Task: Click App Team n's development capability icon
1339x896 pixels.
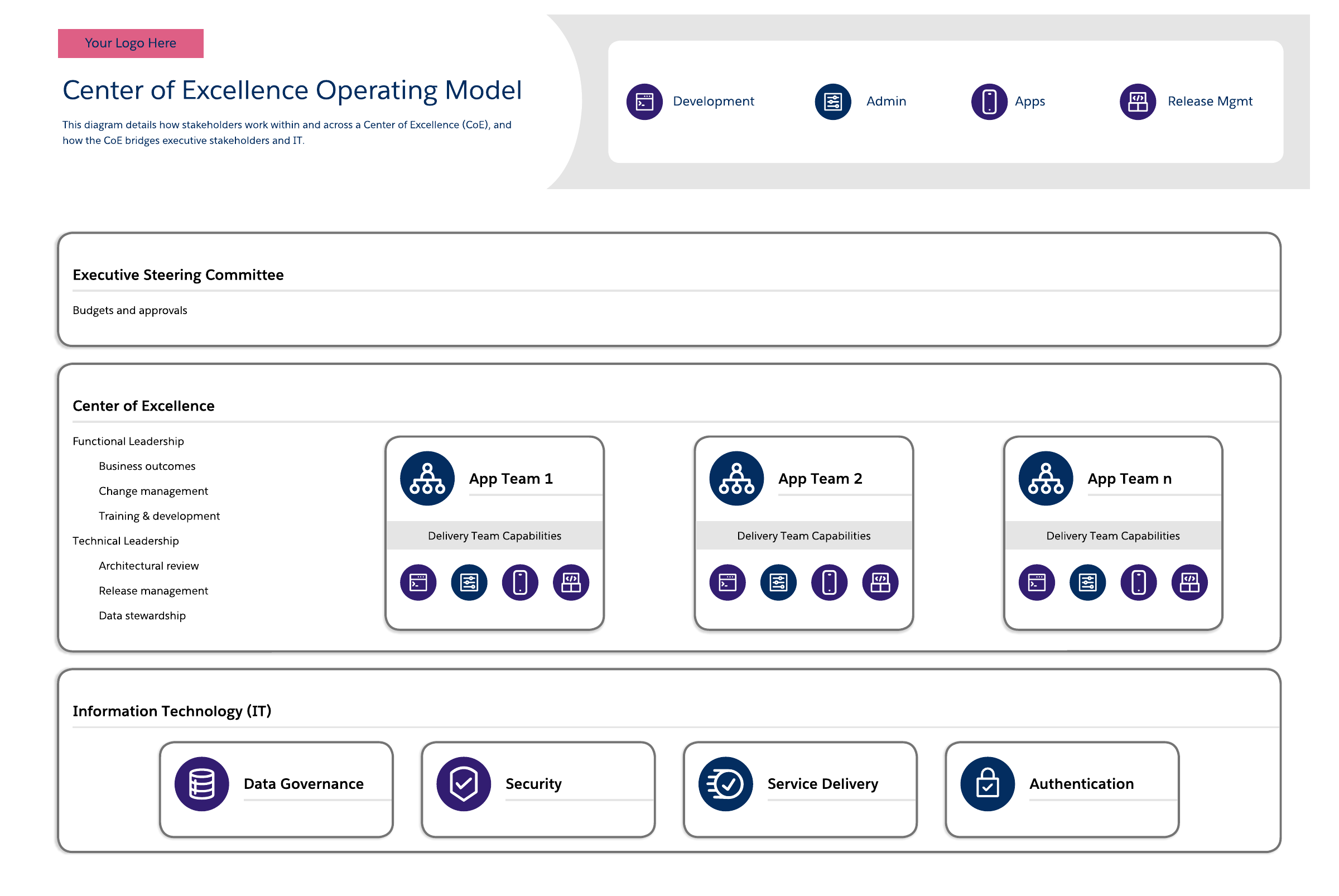Action: [1037, 582]
